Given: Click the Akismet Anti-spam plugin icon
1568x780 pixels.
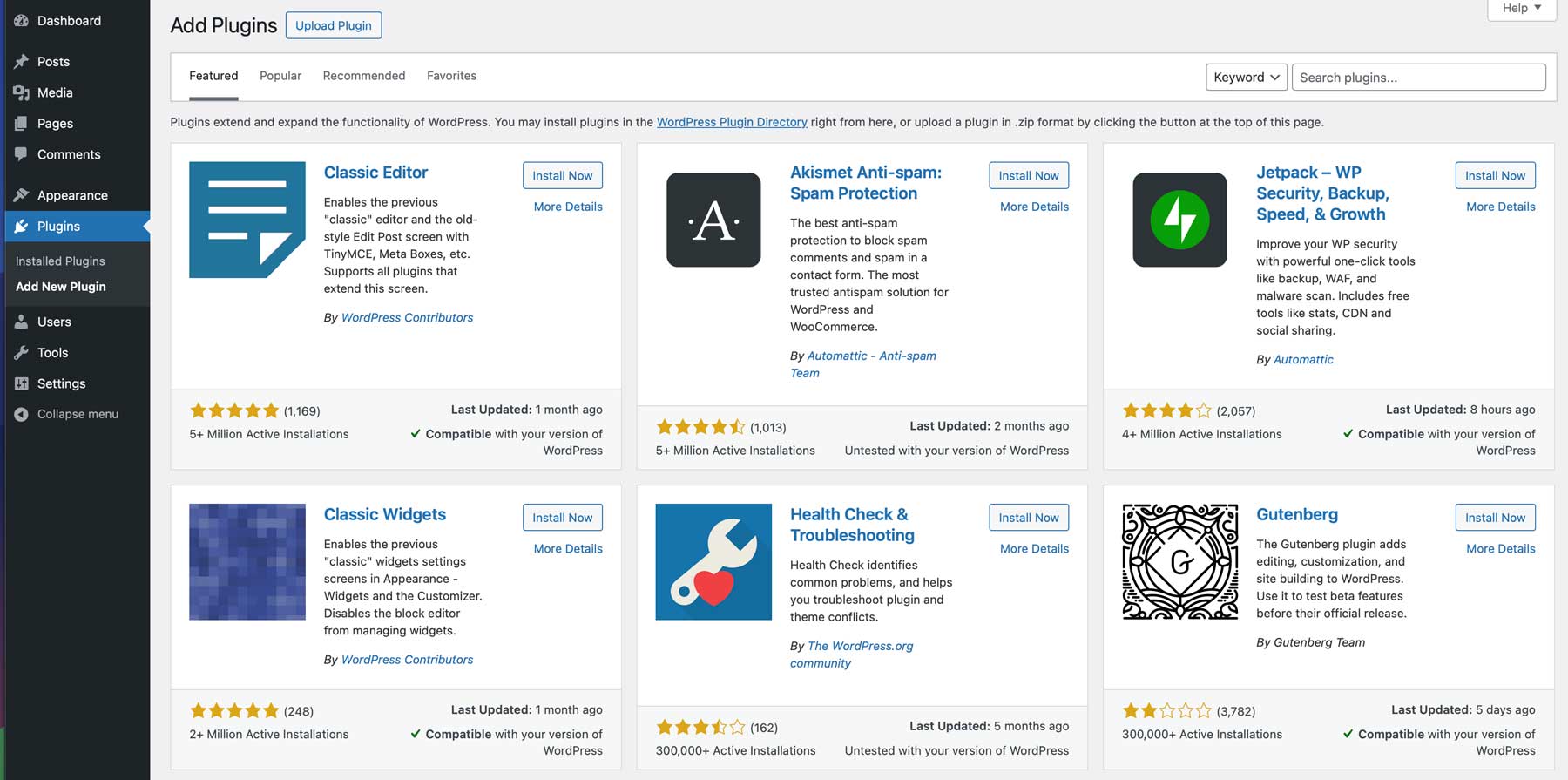Looking at the screenshot, I should (713, 220).
